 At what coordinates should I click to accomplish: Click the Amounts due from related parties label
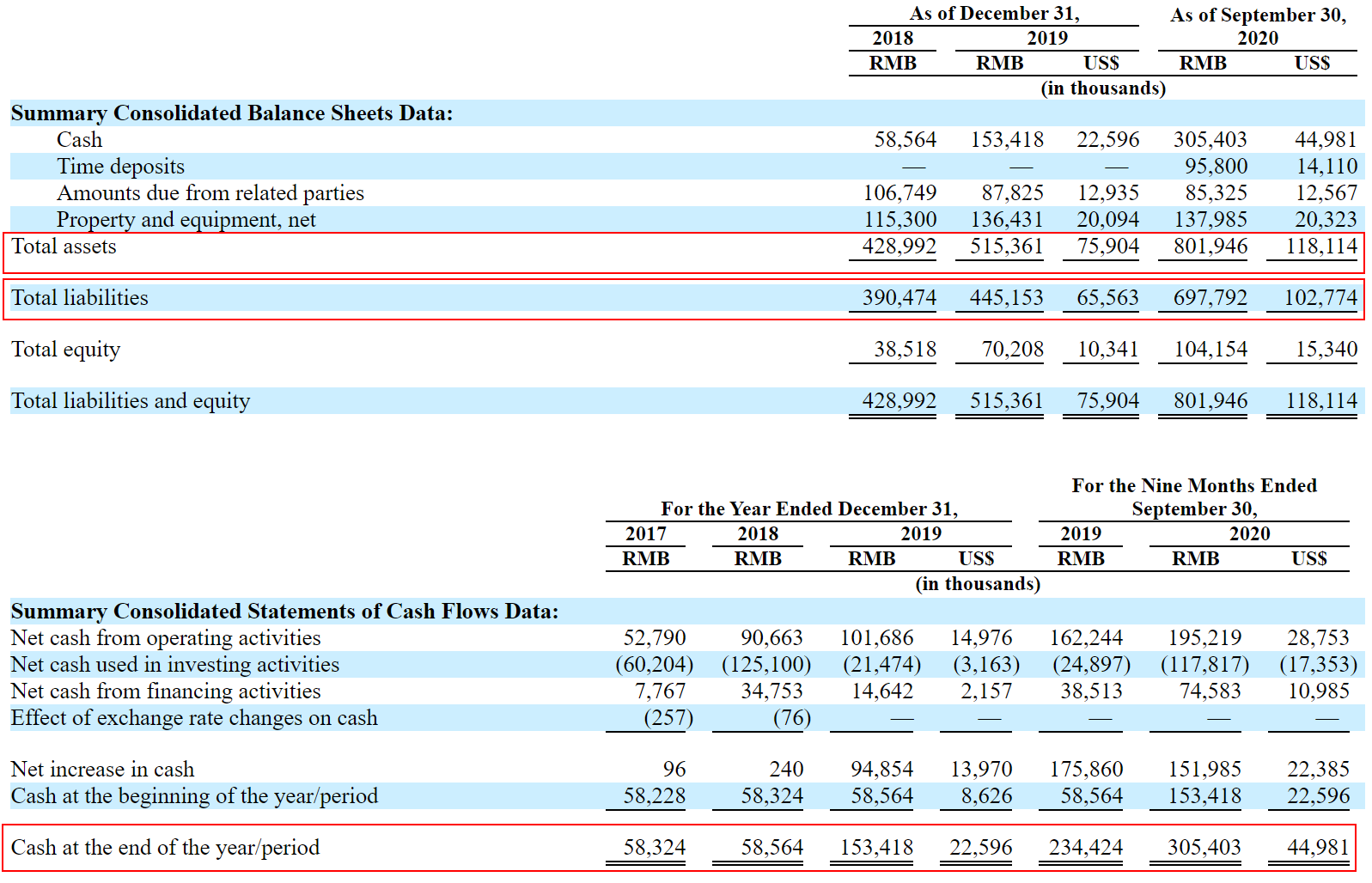[x=210, y=193]
